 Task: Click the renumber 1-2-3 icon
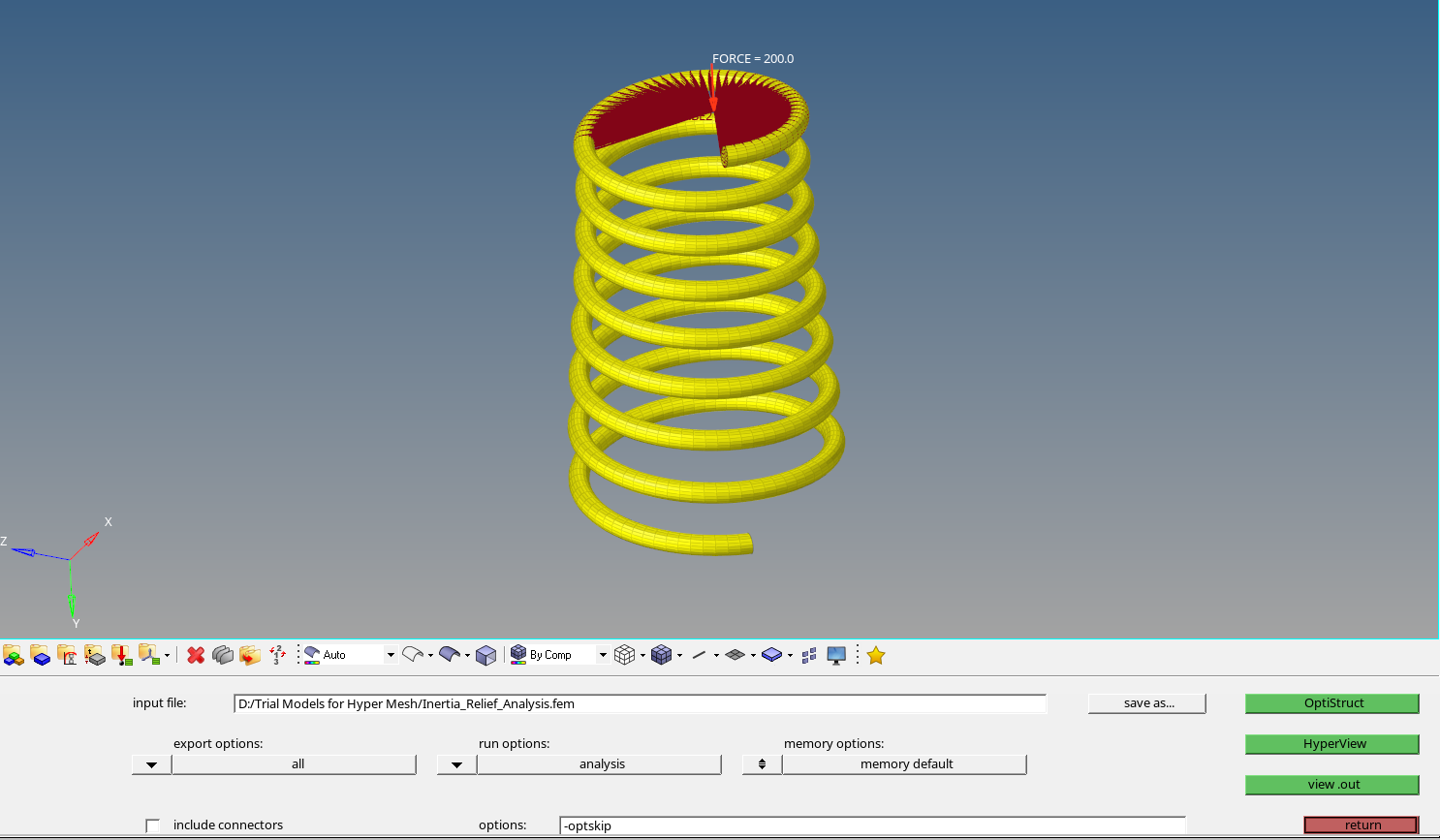coord(277,656)
